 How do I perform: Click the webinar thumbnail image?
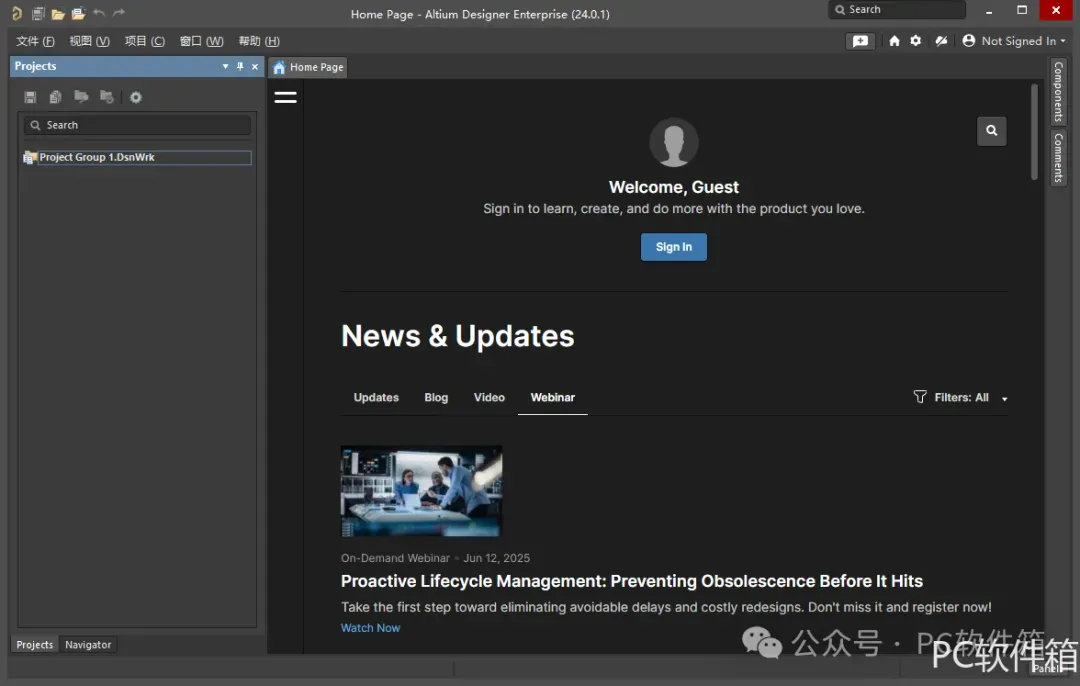tap(422, 490)
